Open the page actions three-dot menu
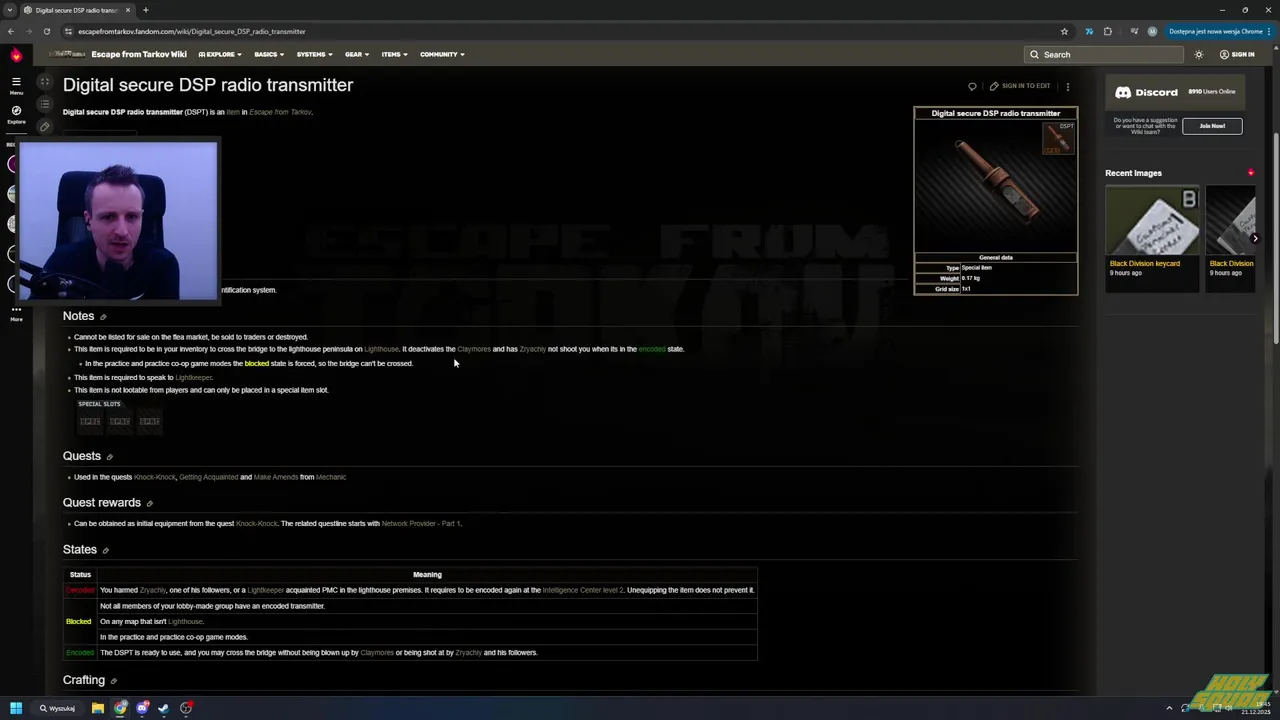The height and width of the screenshot is (720, 1280). (x=1067, y=86)
